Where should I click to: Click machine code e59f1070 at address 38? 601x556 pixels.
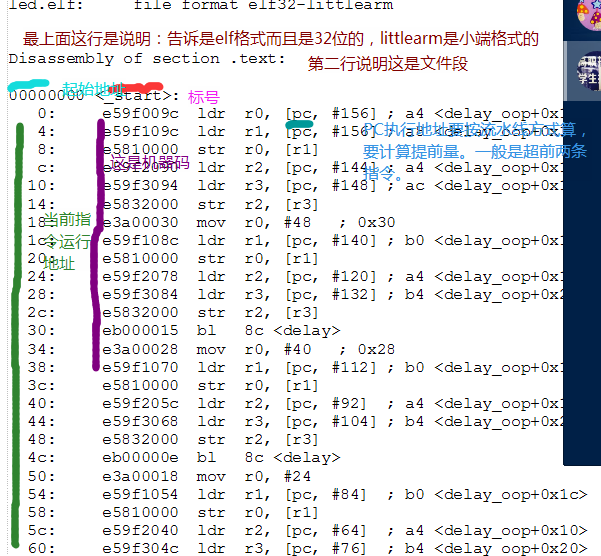[140, 367]
